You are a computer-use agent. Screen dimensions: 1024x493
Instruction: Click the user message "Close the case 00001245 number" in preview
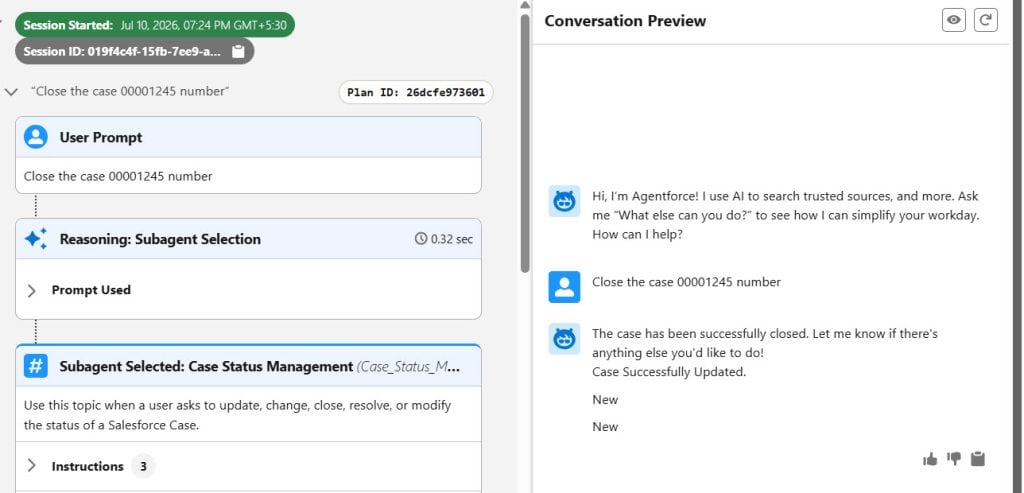point(686,282)
